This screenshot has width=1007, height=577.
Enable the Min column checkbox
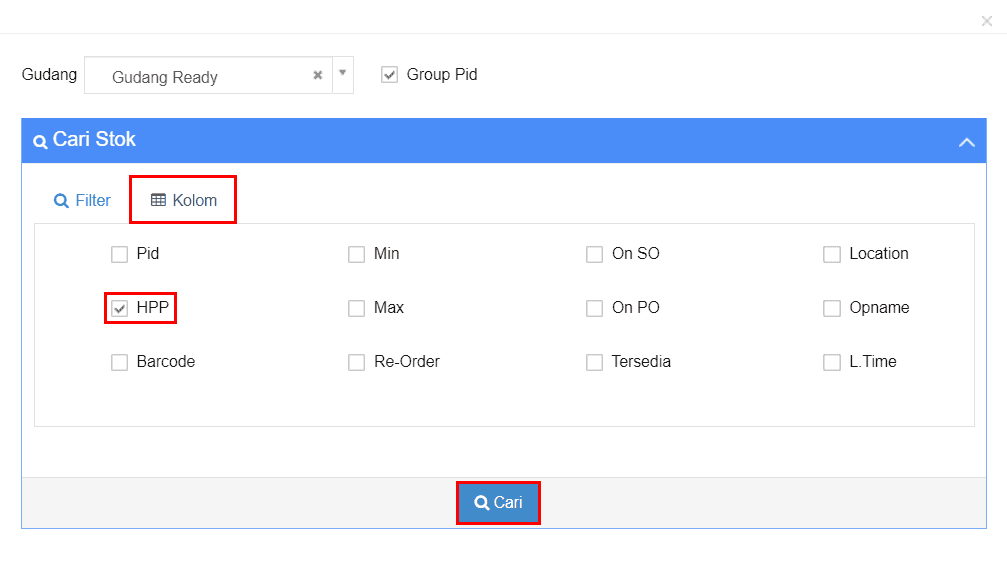(x=357, y=254)
